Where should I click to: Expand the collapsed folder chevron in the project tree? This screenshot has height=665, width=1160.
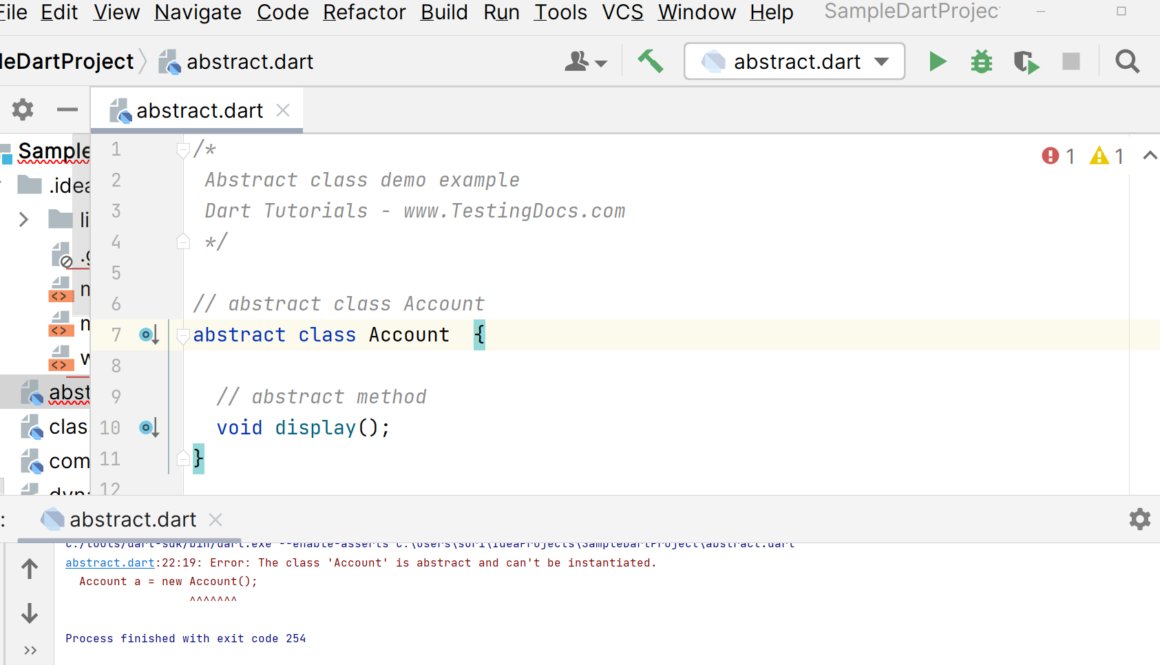[24, 219]
